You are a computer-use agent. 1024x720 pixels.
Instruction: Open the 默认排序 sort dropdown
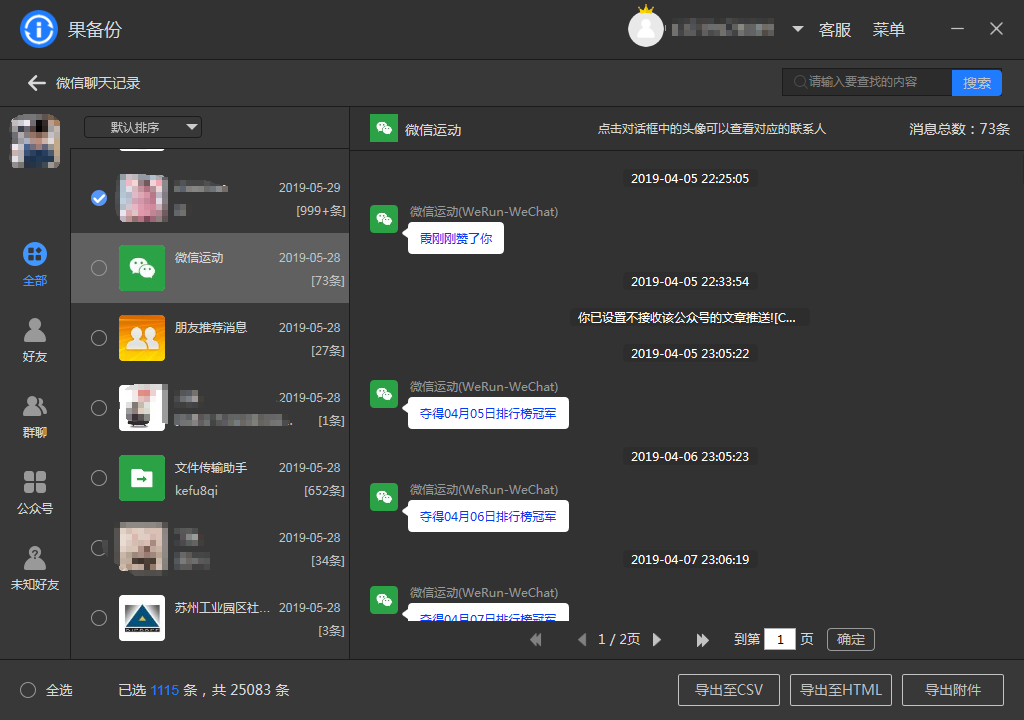pyautogui.click(x=143, y=127)
